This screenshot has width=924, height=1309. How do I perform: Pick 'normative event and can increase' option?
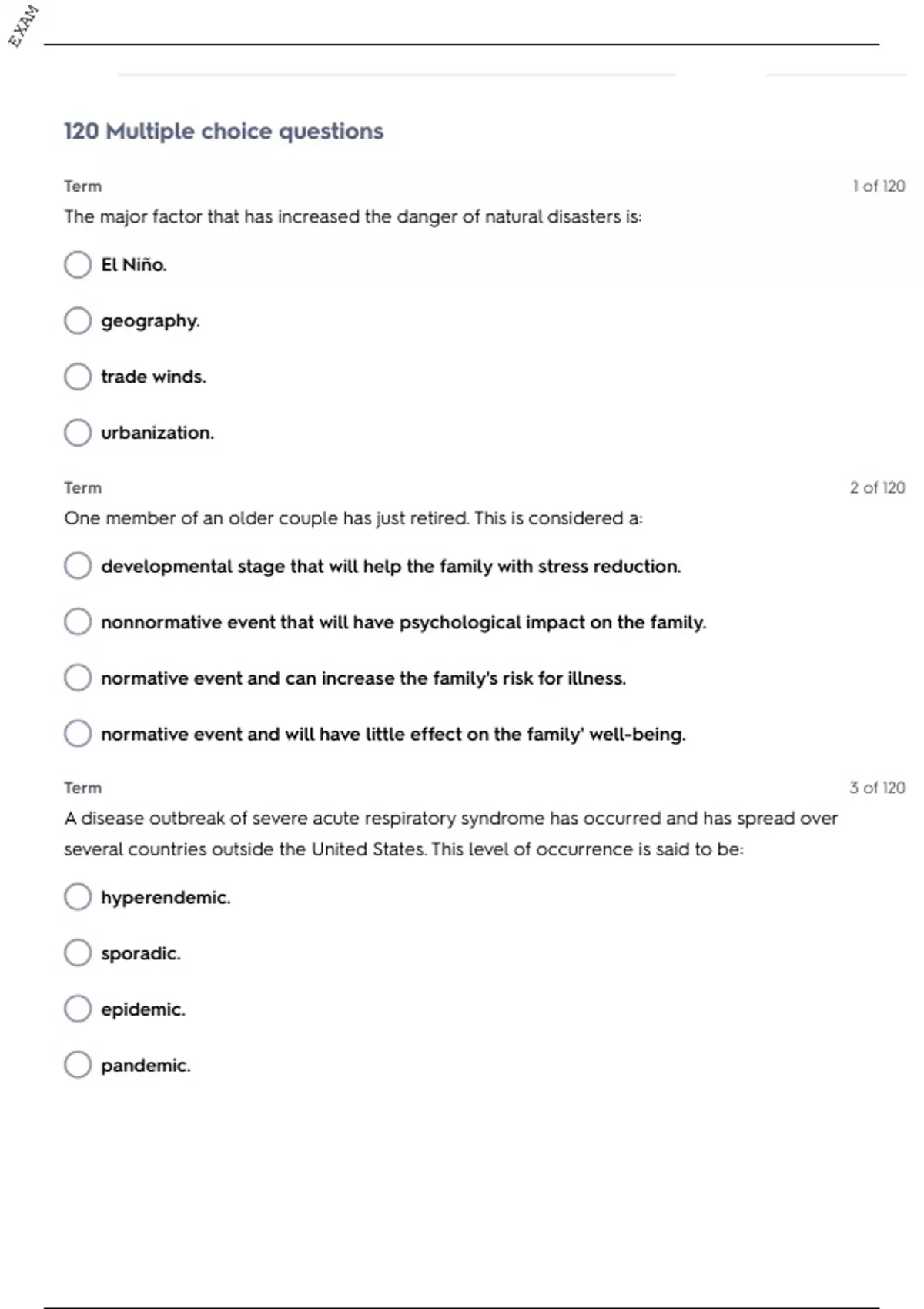(x=78, y=678)
